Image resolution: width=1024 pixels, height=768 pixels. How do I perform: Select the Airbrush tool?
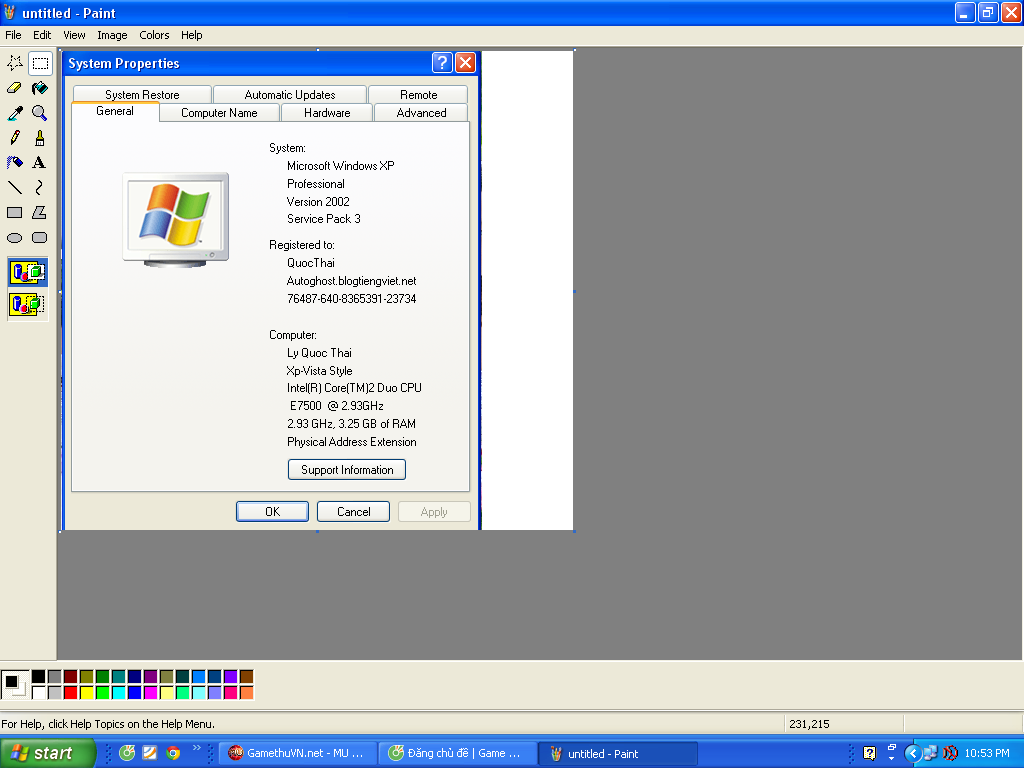(x=15, y=163)
